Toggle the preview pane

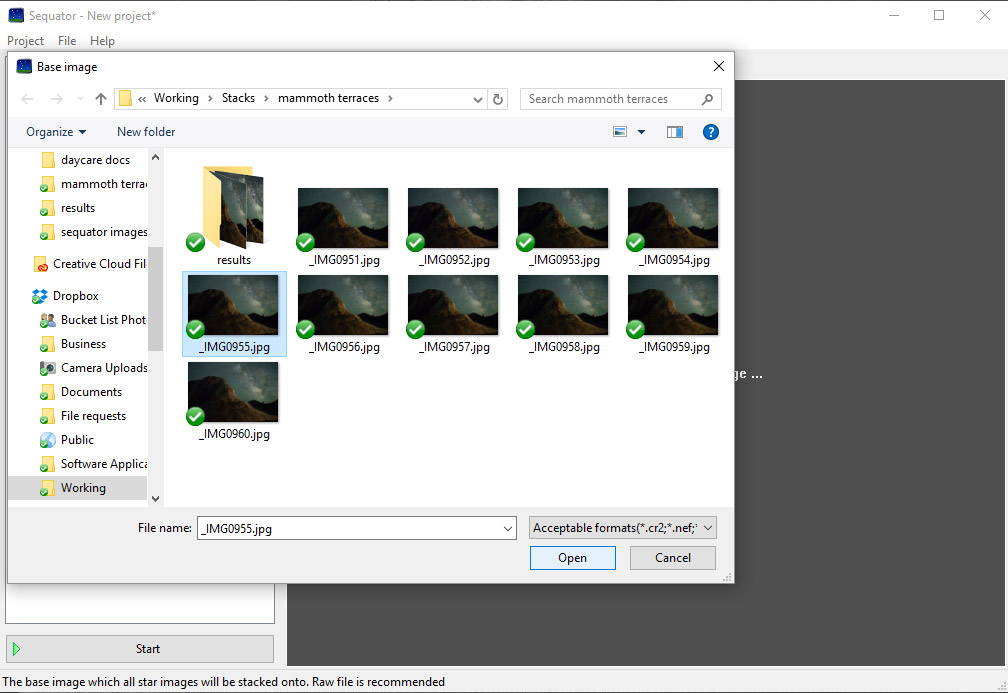pyautogui.click(x=674, y=132)
